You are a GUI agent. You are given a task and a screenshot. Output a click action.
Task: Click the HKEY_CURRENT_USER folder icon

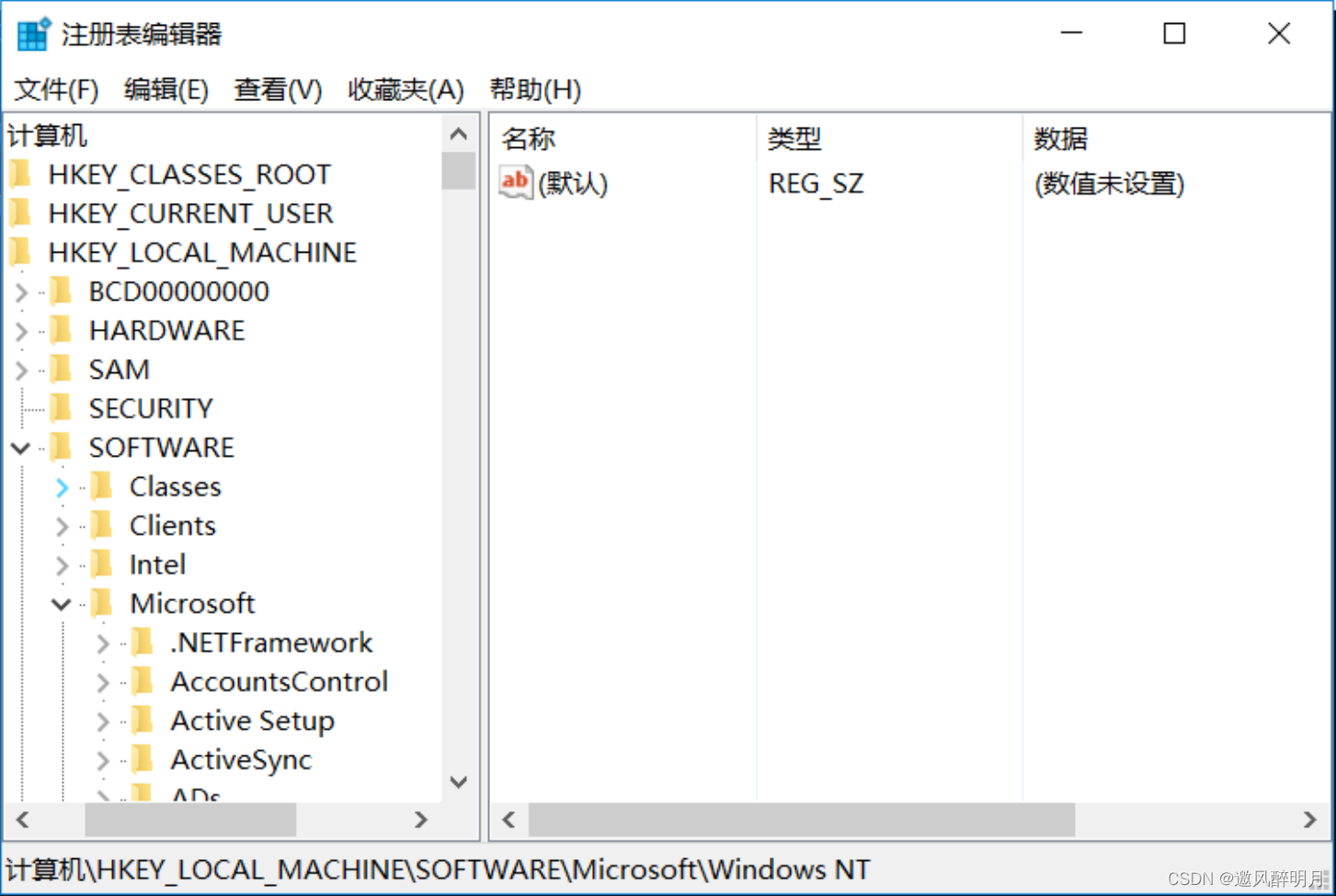pyautogui.click(x=21, y=212)
